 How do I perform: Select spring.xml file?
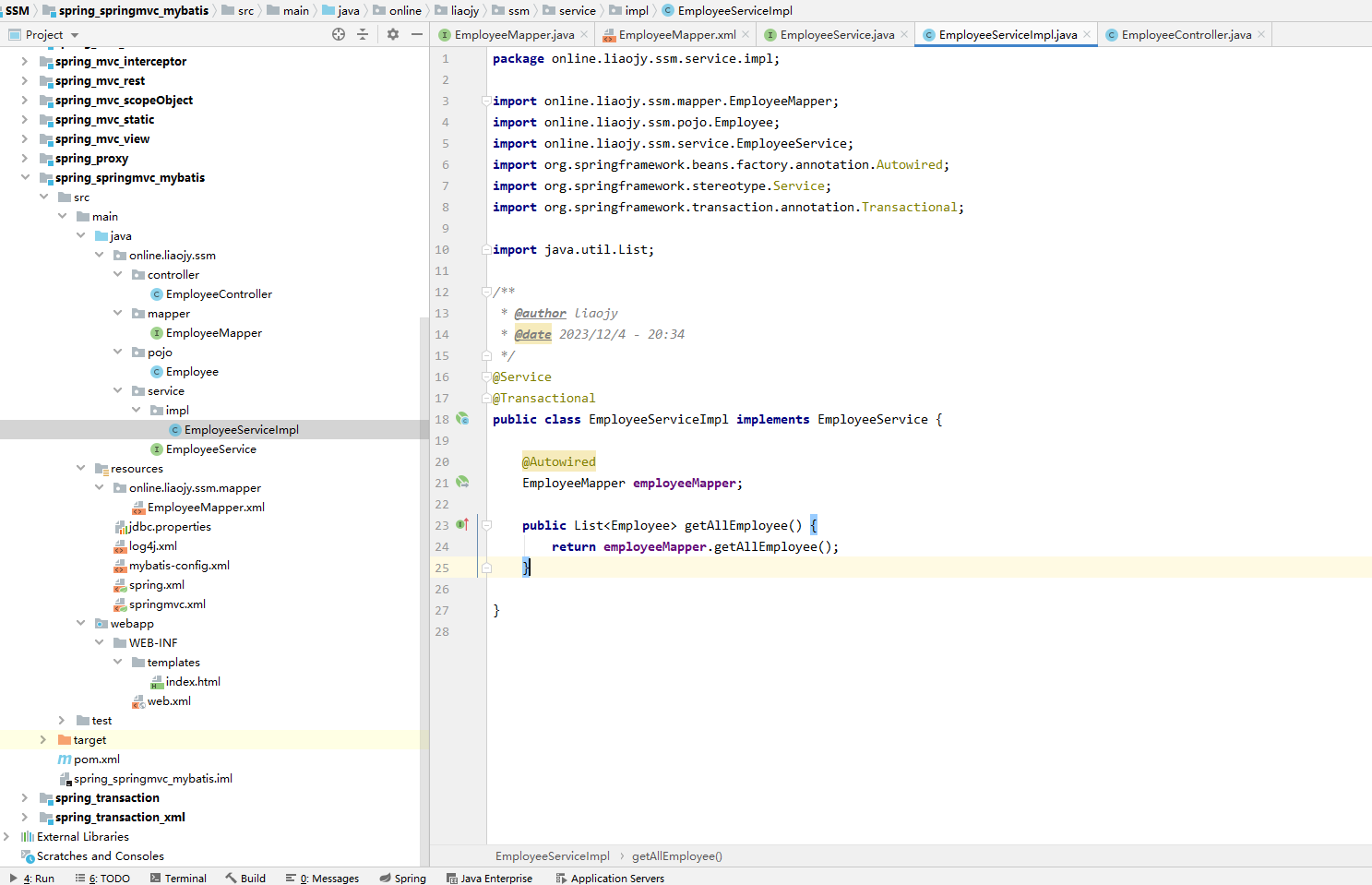(x=156, y=584)
